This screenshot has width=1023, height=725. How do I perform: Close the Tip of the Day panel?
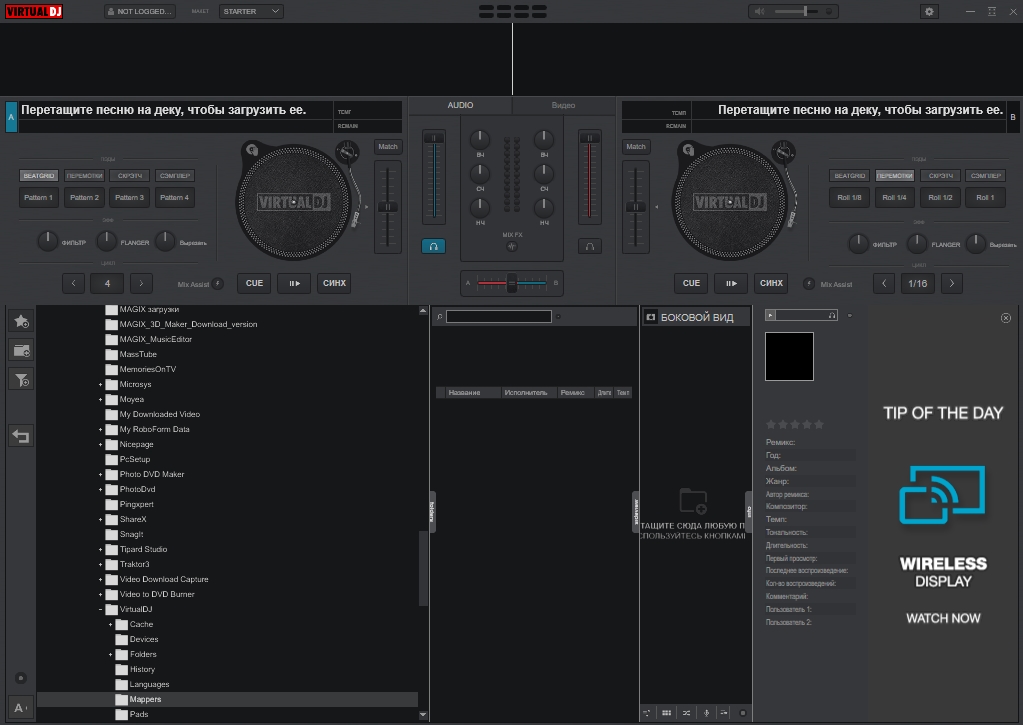coord(1005,318)
